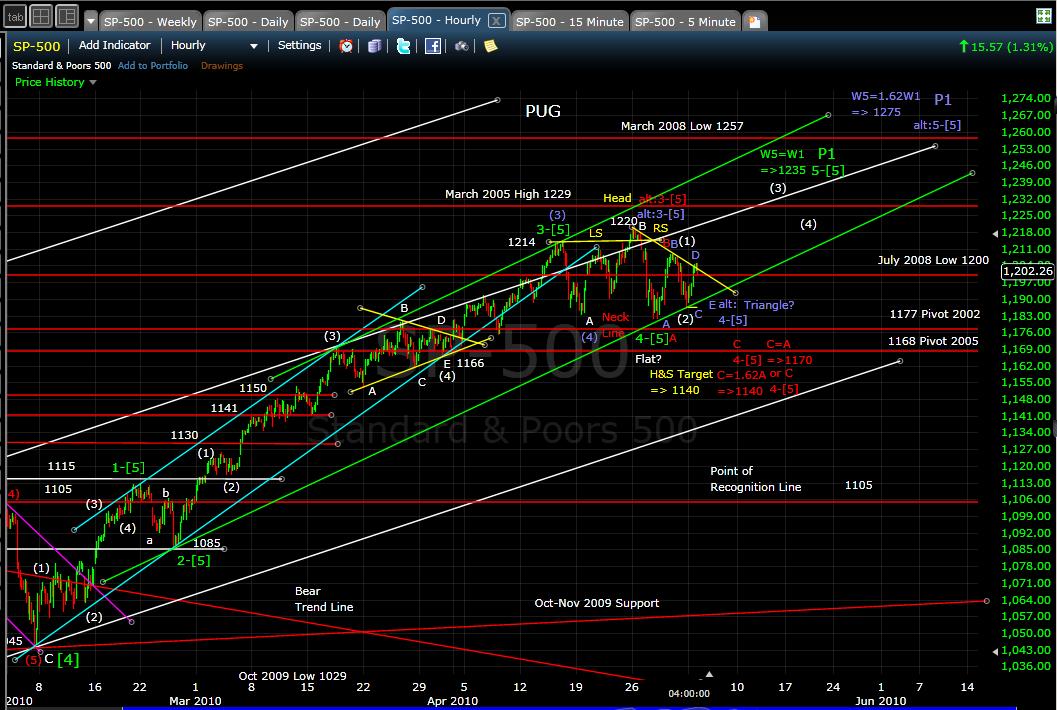Open a new chart tab
Screen dimensions: 1057x710
click(x=754, y=22)
